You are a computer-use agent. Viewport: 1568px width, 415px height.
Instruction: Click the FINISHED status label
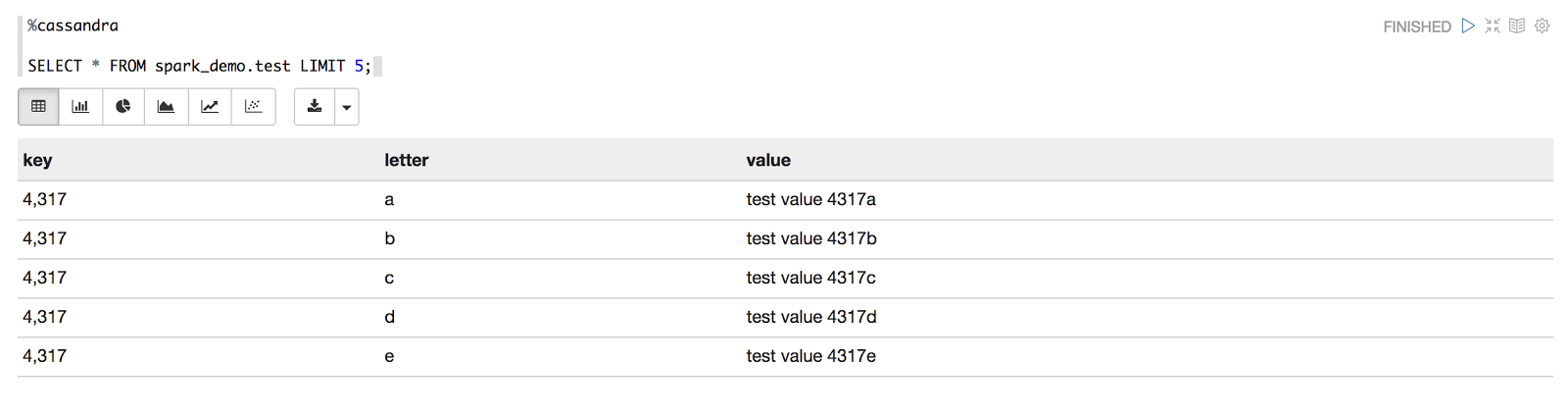click(1416, 26)
